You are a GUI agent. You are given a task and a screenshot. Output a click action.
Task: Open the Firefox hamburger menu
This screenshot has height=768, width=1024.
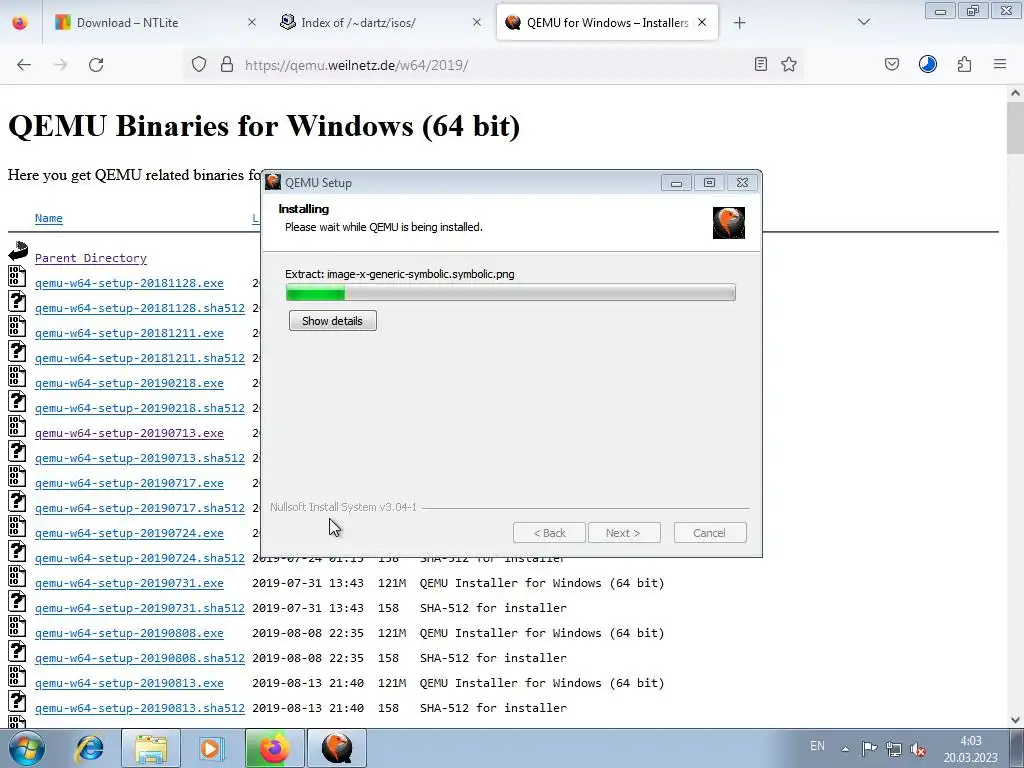[1000, 64]
